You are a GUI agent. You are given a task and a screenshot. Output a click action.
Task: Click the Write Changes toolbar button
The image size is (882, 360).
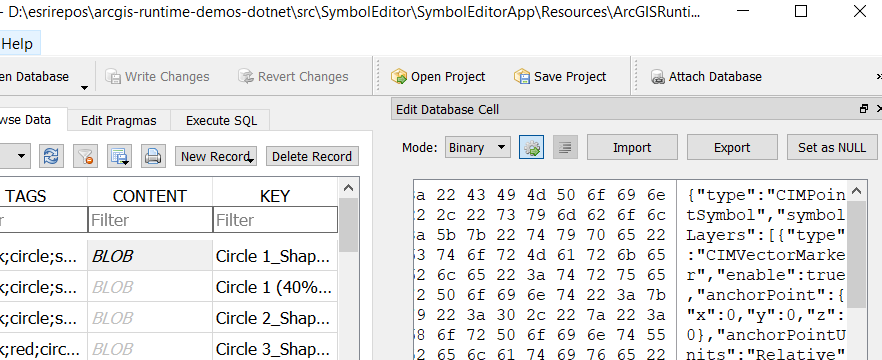click(158, 76)
